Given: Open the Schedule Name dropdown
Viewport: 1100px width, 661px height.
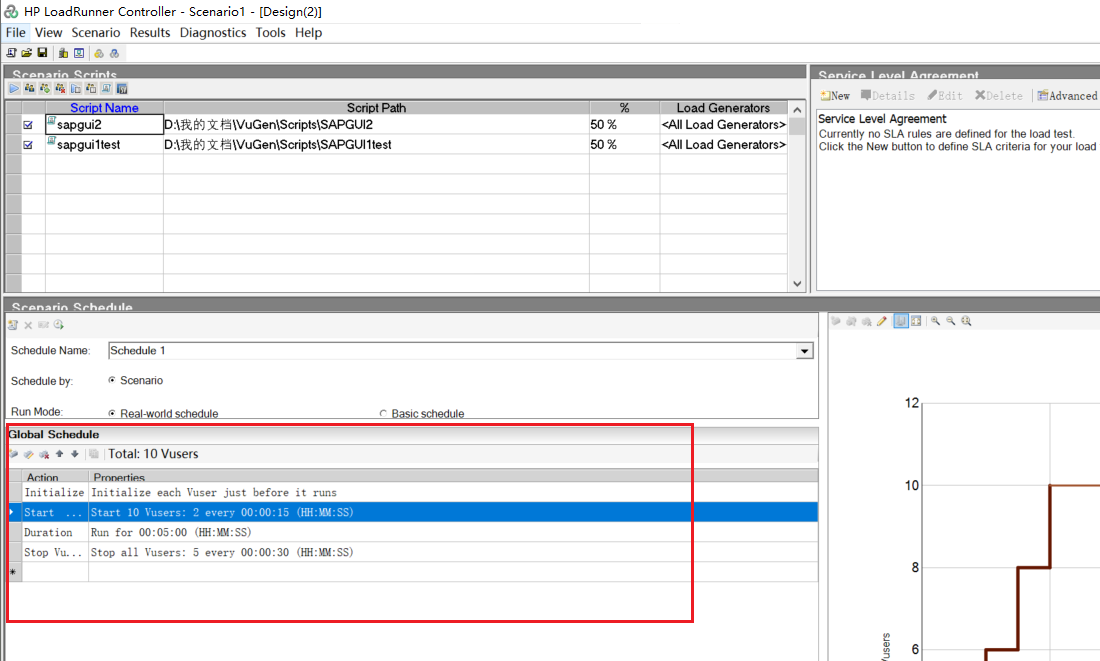Looking at the screenshot, I should tap(804, 351).
